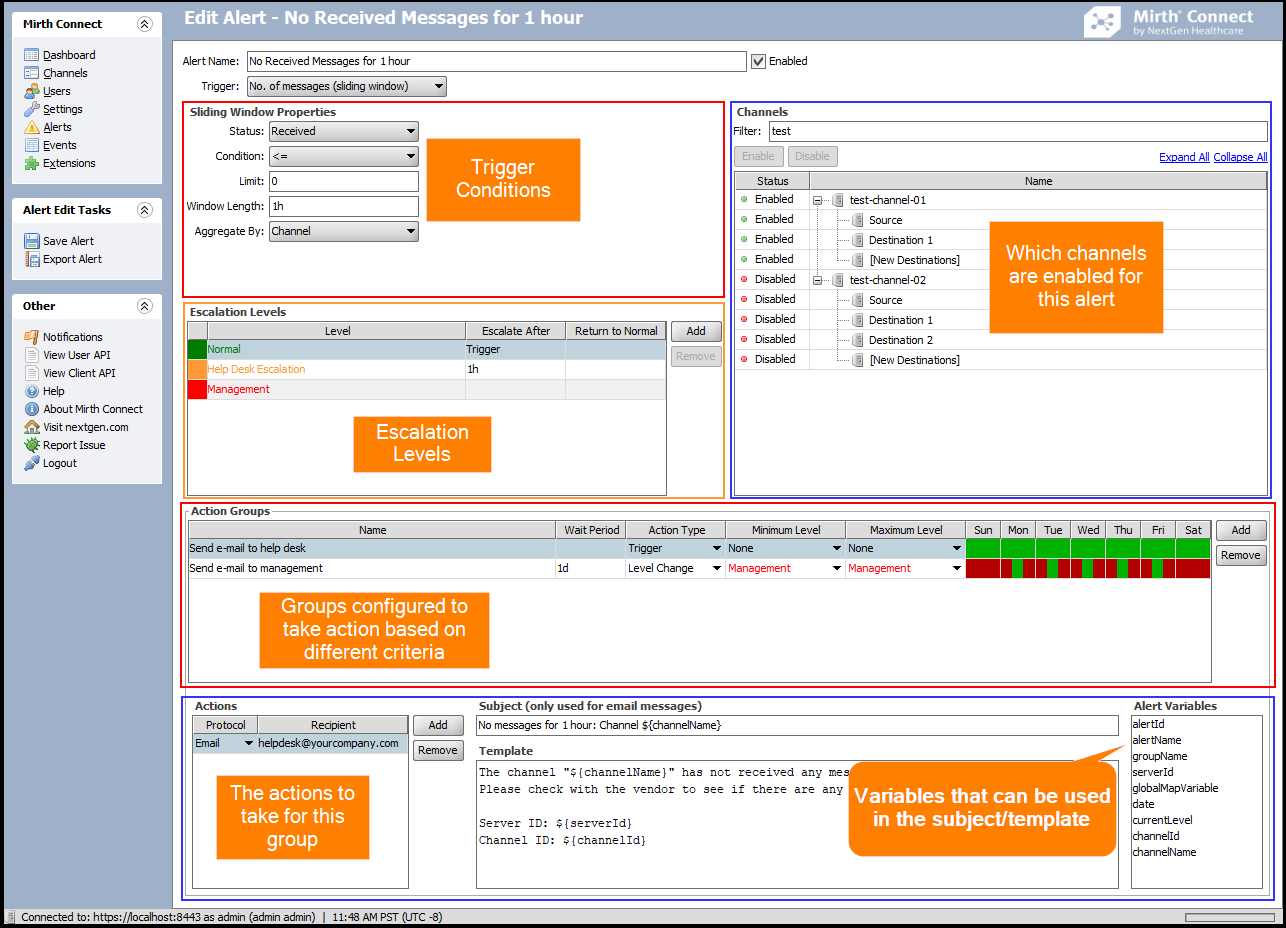Open About Mirth Connect icon
Screen dimensions: 1286x928
[31, 409]
